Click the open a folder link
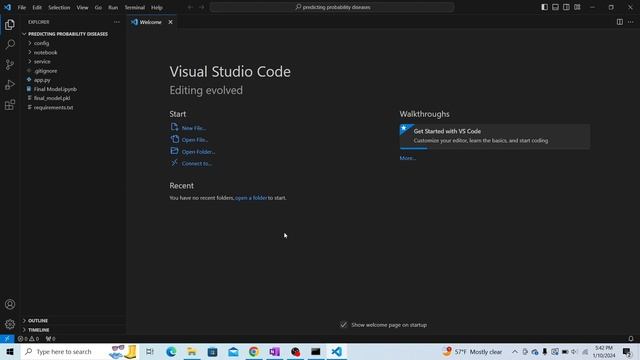The height and width of the screenshot is (360, 640). point(251,198)
